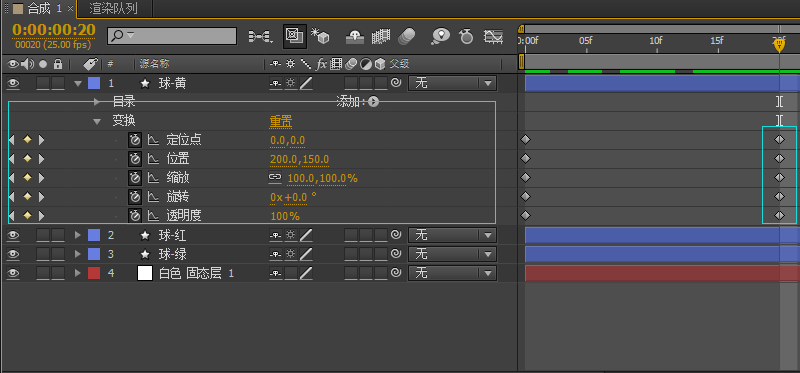Click the 缩放 constrain proportions link icon

275,178
